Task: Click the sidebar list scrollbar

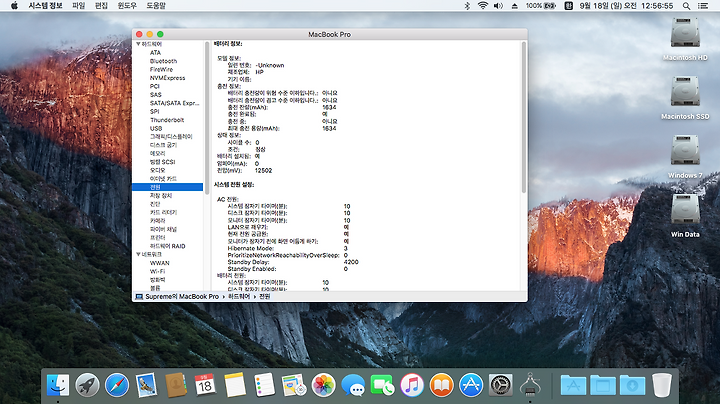Action: pyautogui.click(x=207, y=118)
